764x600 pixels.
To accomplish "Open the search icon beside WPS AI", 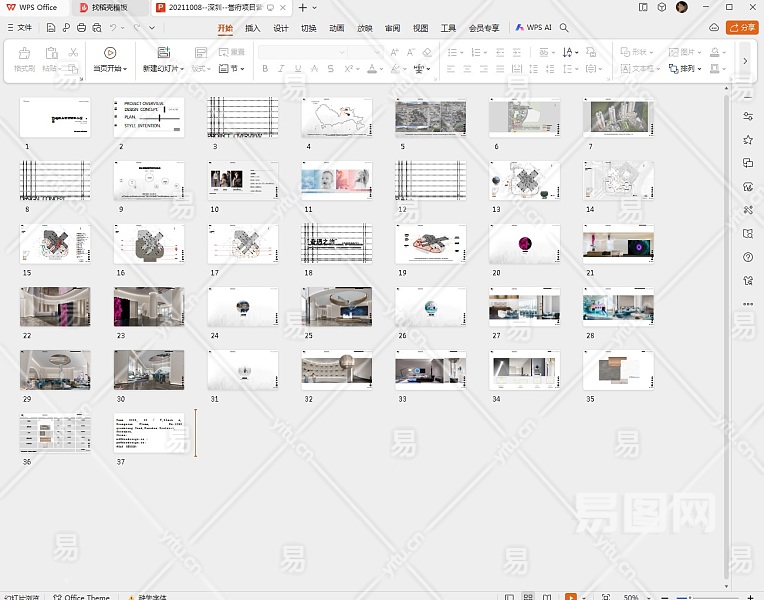I will click(564, 28).
